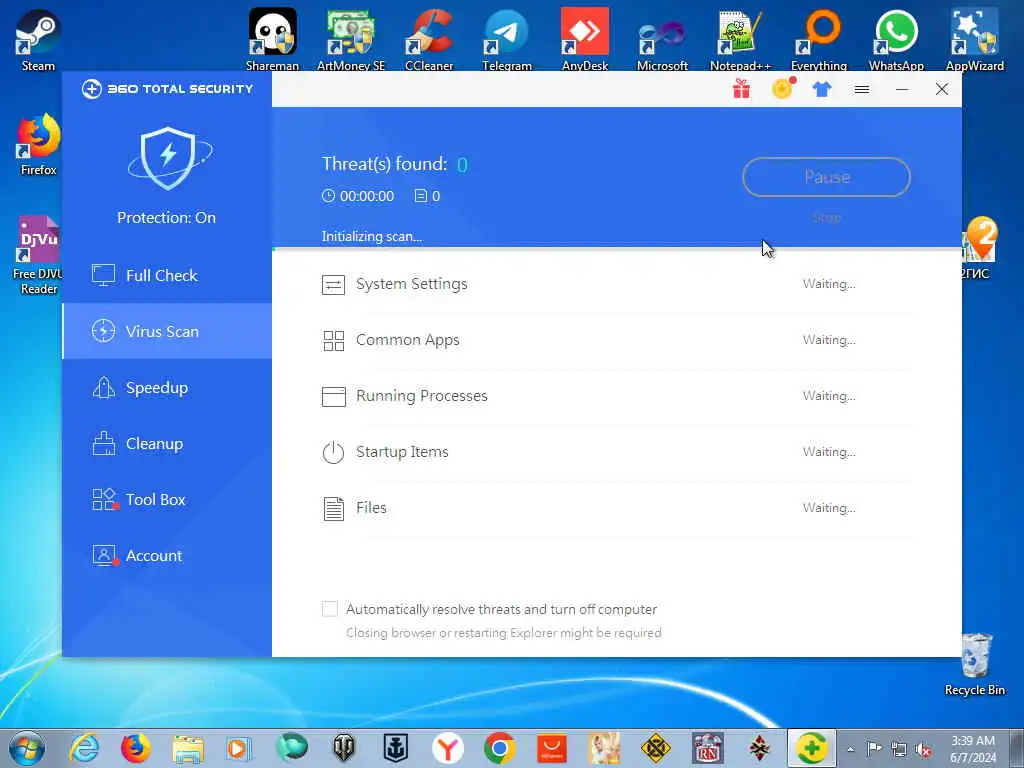This screenshot has width=1024, height=768.
Task: Open ArtMoney SE desktop shortcut
Action: 351,39
